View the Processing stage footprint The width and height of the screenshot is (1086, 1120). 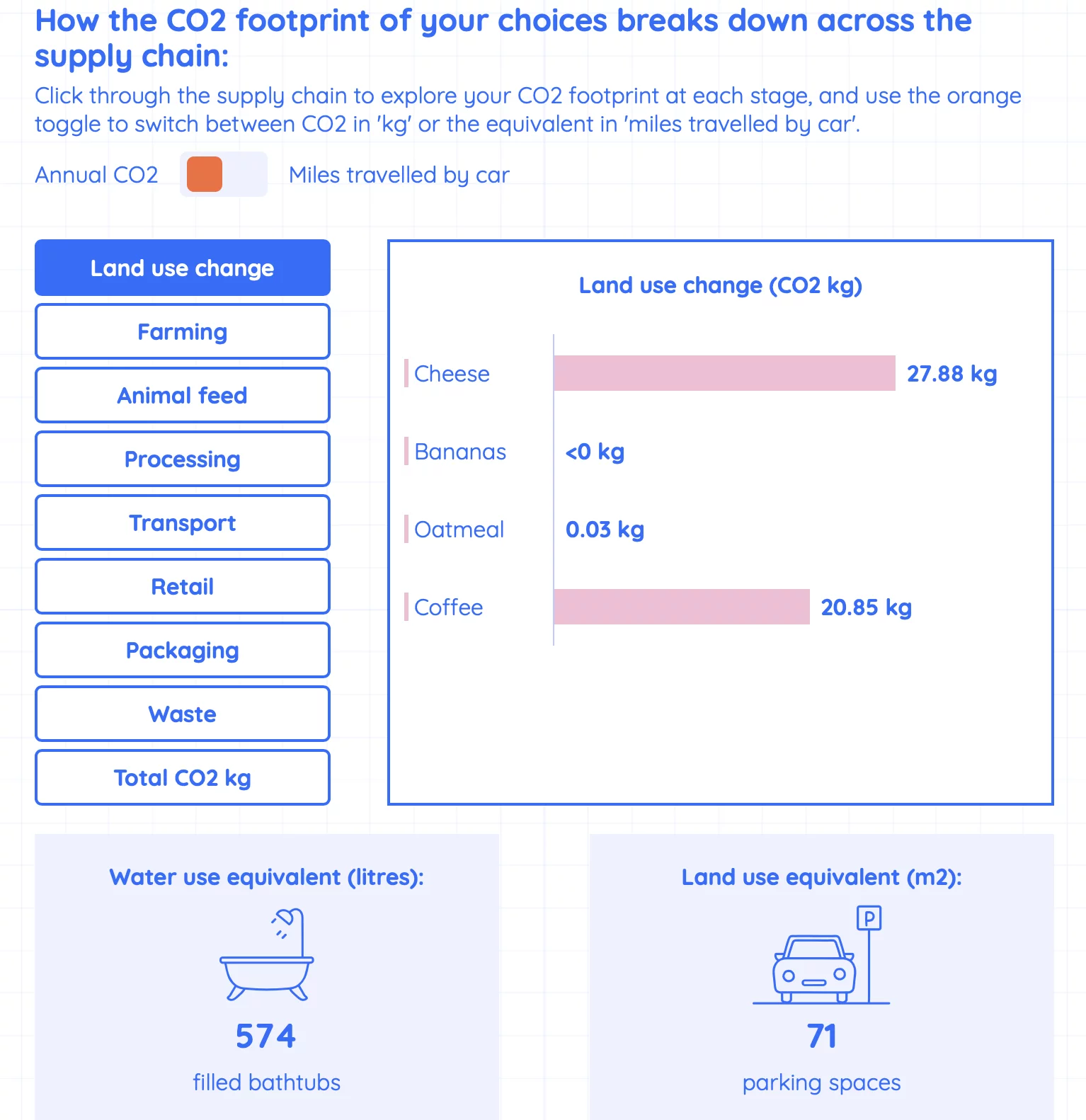click(x=183, y=459)
